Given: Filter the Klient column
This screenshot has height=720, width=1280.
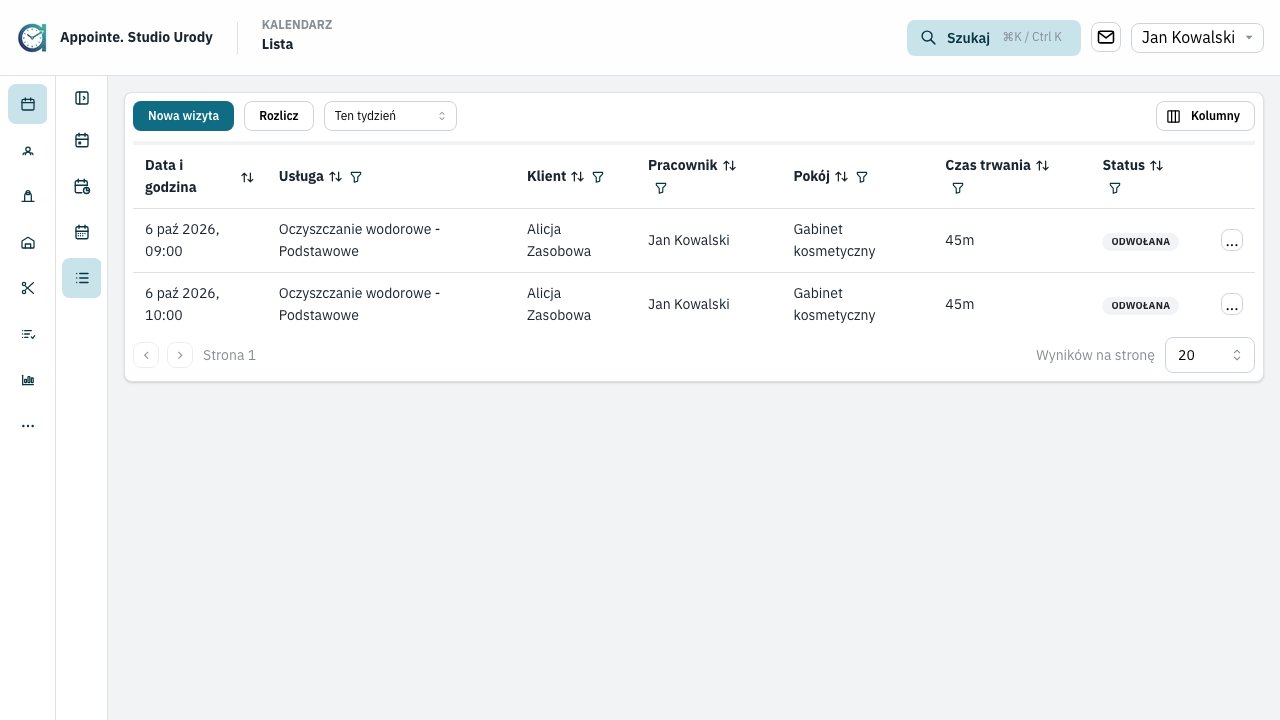Looking at the screenshot, I should [598, 177].
